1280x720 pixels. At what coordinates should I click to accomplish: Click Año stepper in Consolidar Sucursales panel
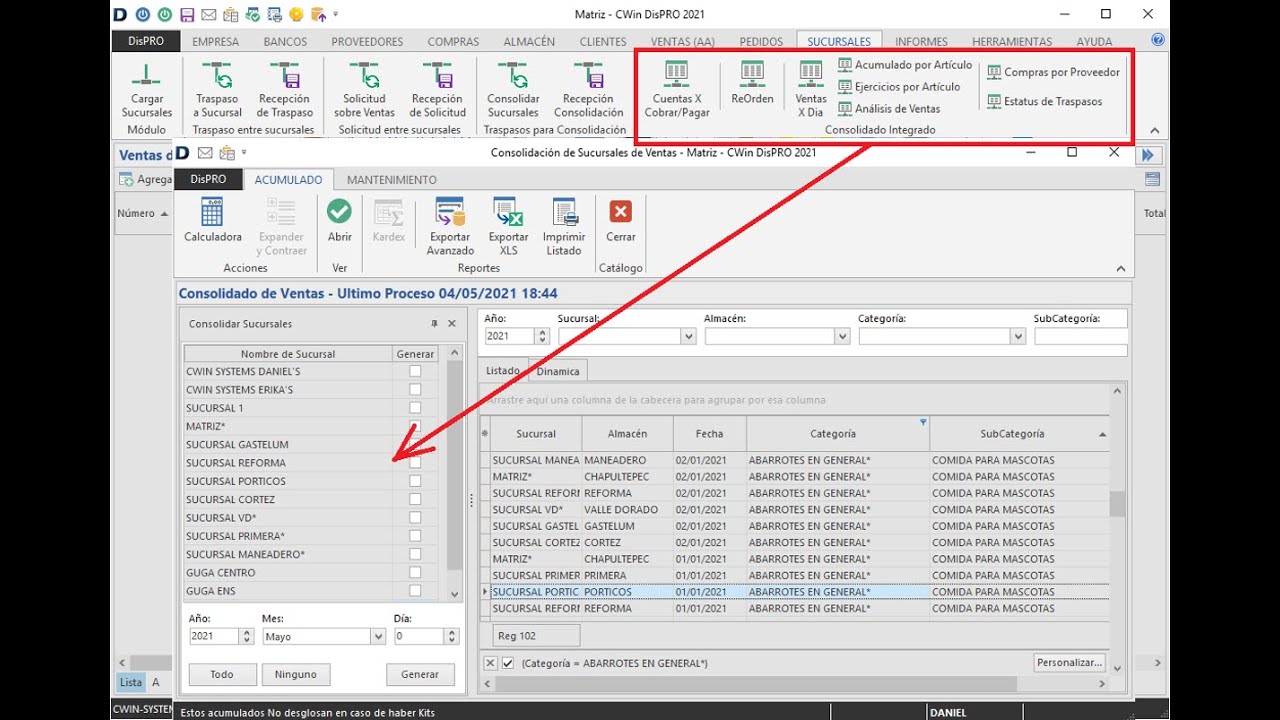(246, 636)
